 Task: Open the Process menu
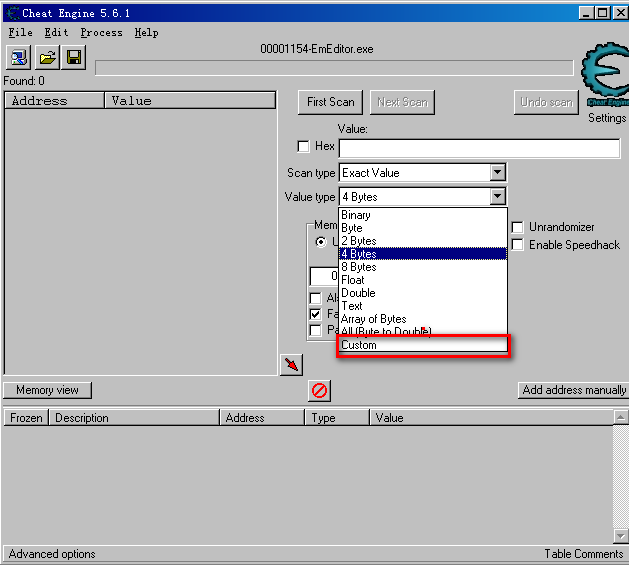101,32
